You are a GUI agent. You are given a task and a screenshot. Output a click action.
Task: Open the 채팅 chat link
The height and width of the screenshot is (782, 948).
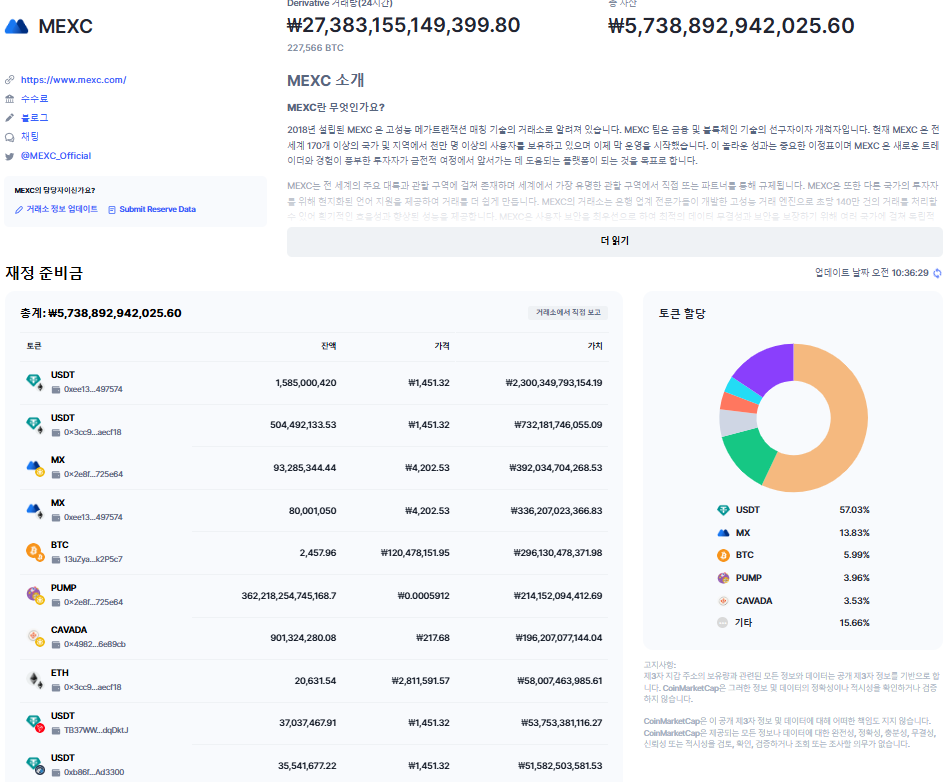30,137
